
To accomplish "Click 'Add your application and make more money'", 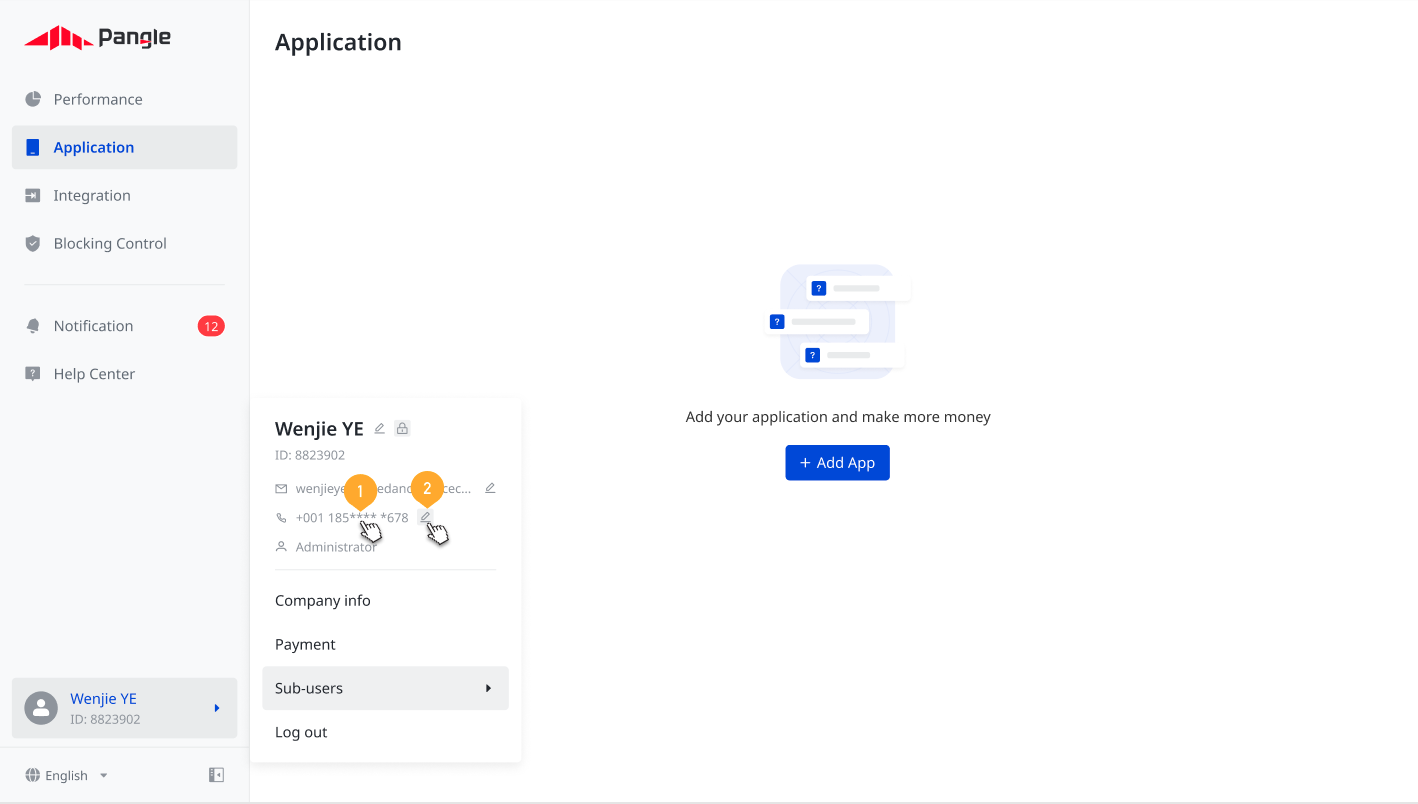I will click(838, 417).
